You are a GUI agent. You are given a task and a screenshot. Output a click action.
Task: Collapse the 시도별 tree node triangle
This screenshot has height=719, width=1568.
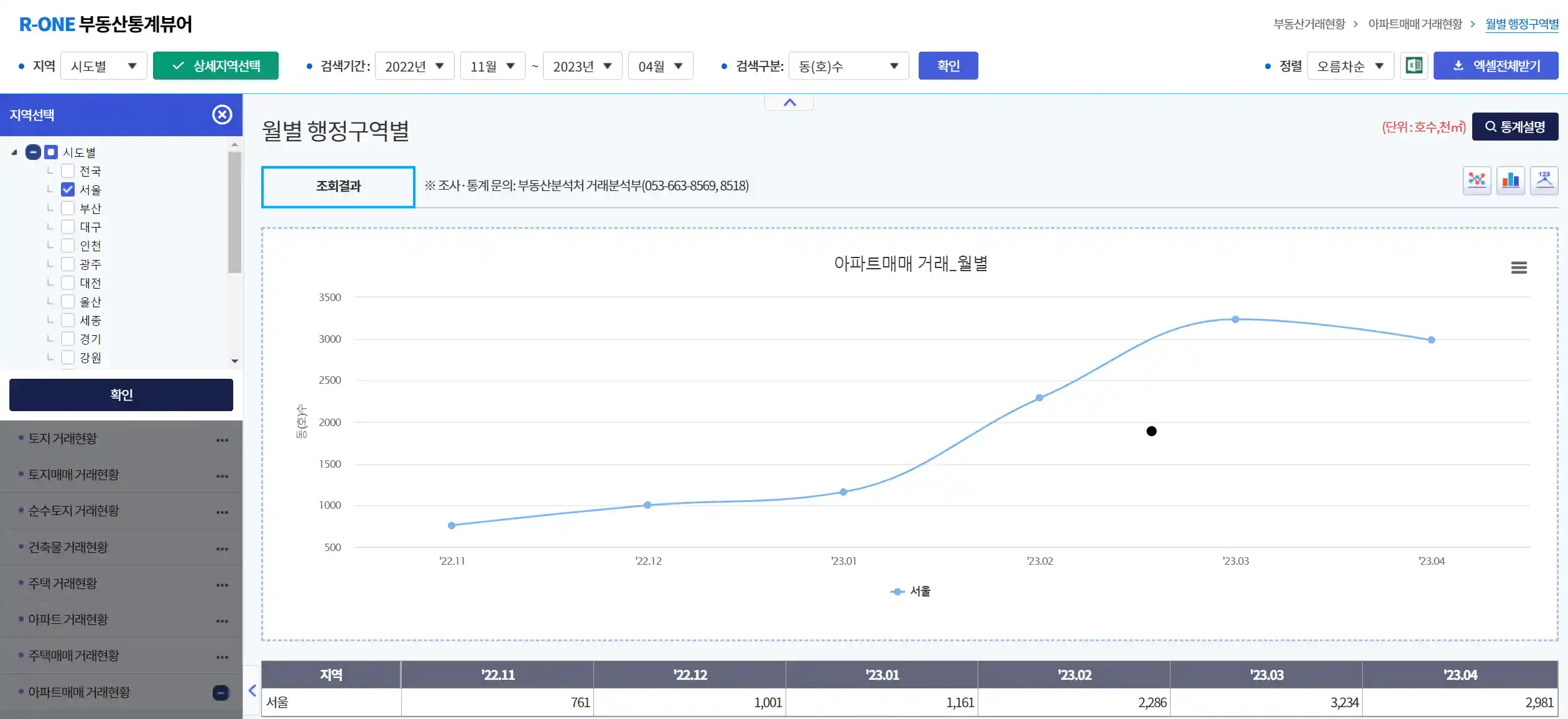14,152
